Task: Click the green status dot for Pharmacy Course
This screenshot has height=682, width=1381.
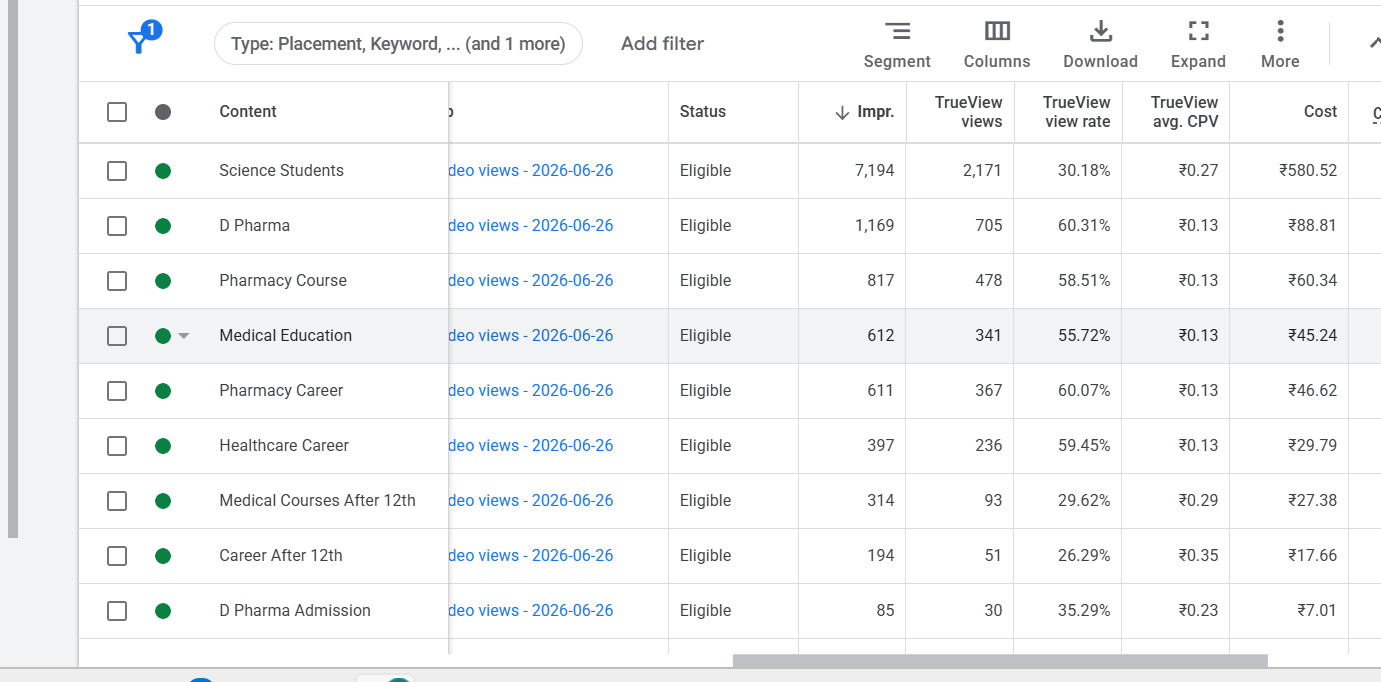Action: coord(163,281)
